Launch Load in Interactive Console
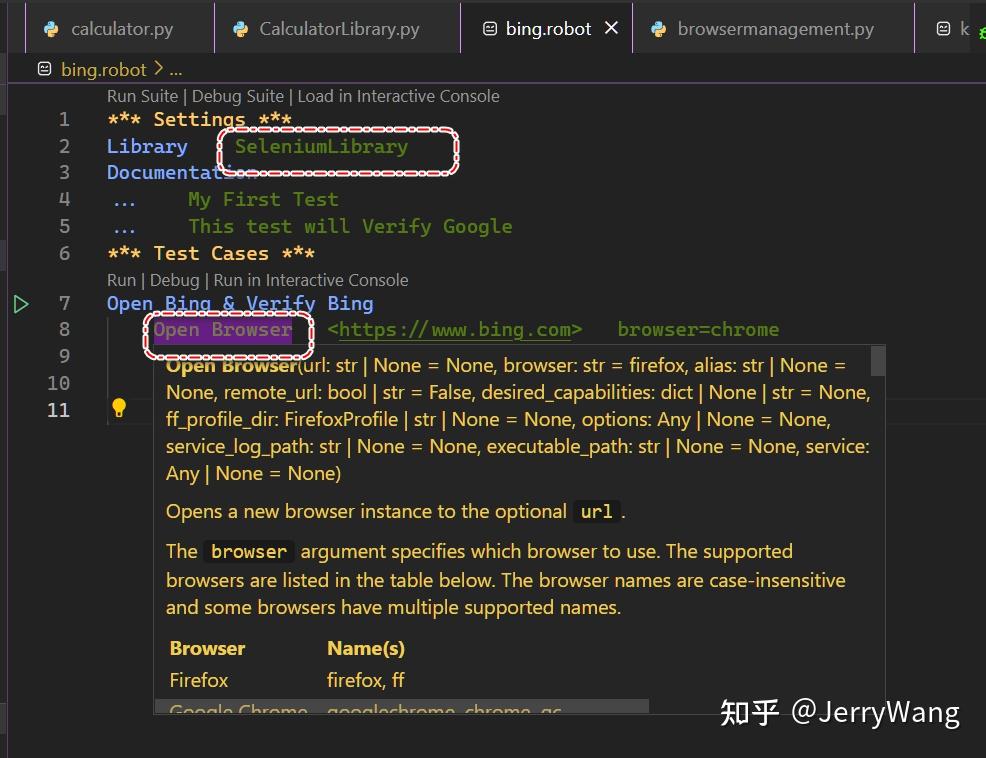The width and height of the screenshot is (986, 758). coord(400,95)
